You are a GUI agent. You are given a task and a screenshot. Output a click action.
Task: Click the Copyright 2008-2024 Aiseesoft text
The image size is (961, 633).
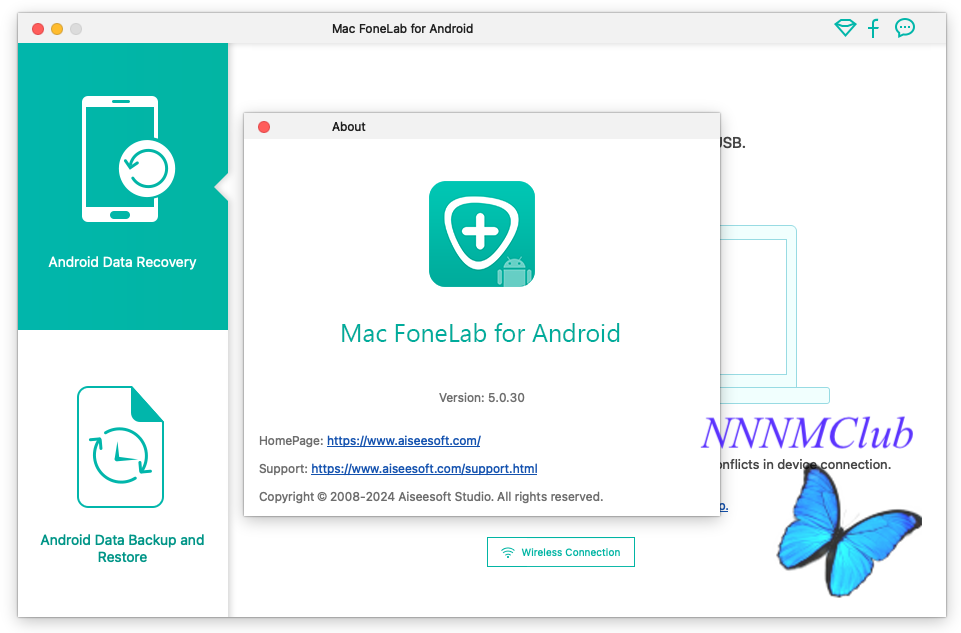[431, 497]
